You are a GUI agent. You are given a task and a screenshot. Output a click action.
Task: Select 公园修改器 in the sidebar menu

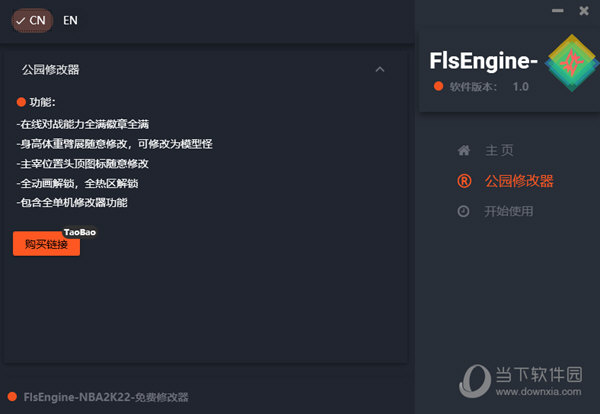(x=518, y=181)
